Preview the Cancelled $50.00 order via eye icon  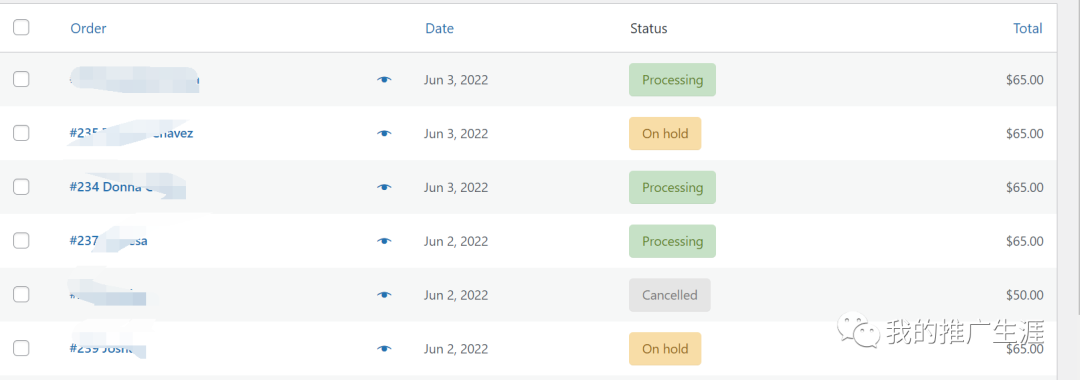pos(384,295)
